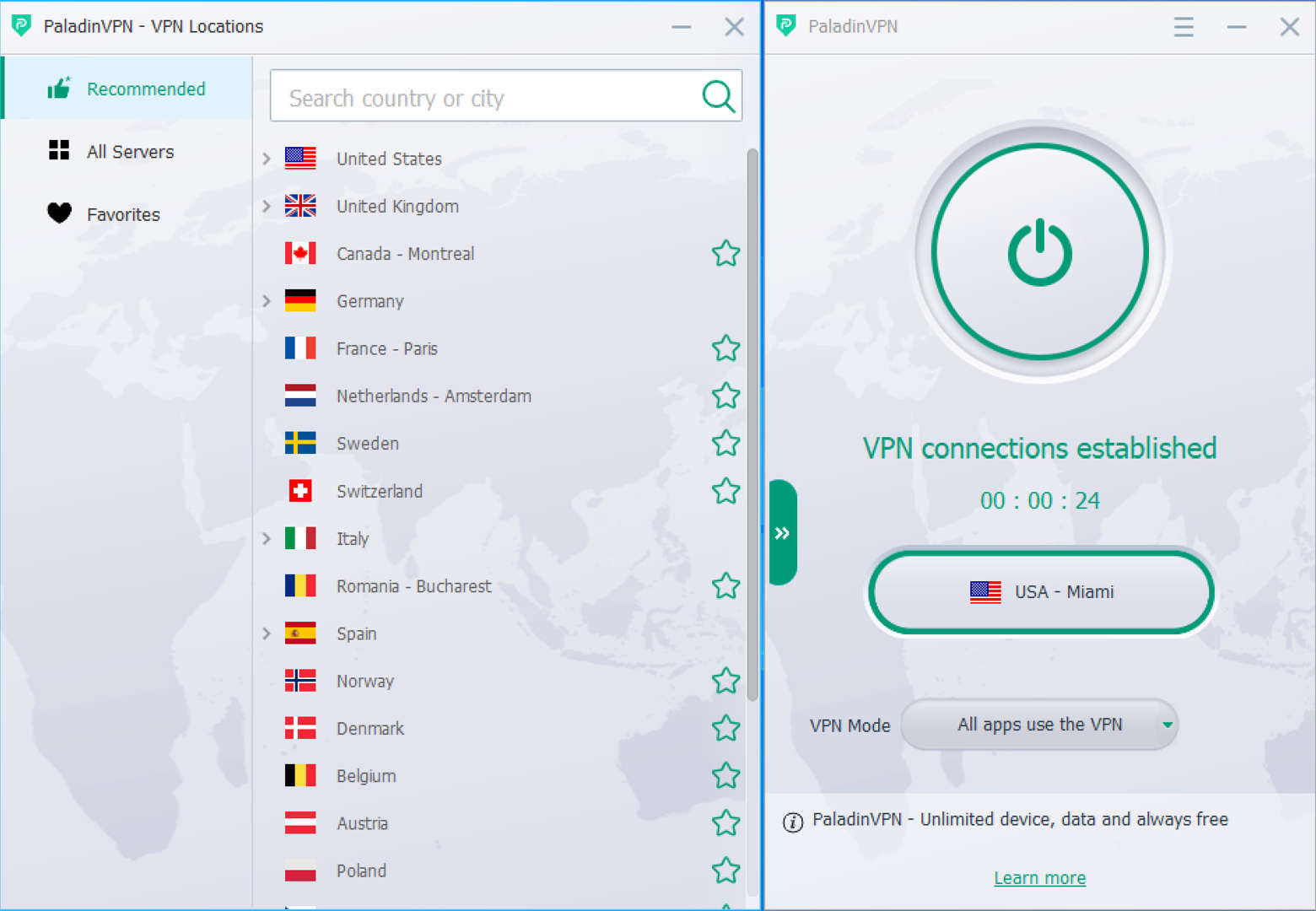Click the Denmark flag icon
This screenshot has height=911, width=1316.
point(300,728)
